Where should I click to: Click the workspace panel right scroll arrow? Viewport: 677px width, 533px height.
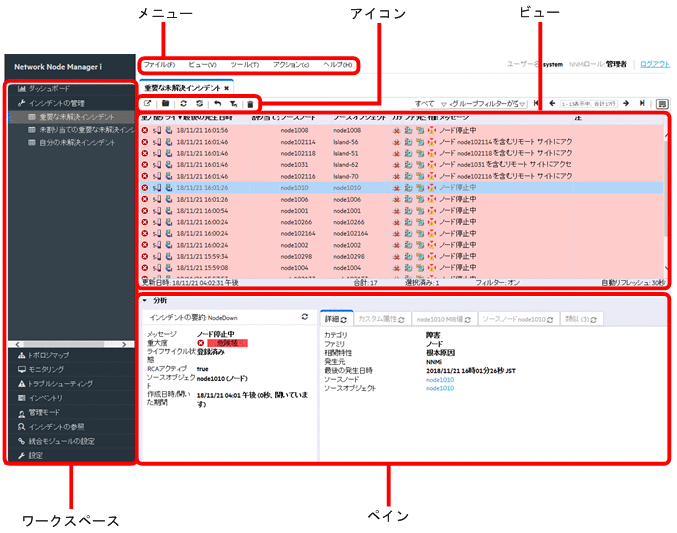tap(124, 344)
